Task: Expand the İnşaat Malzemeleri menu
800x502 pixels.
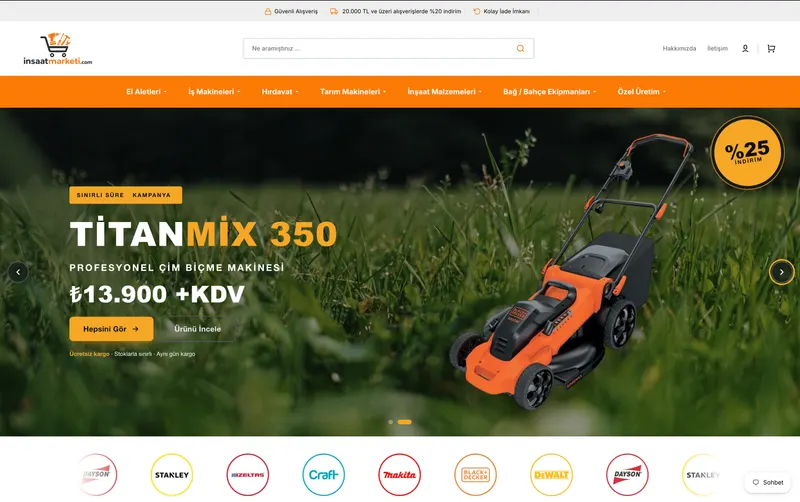Action: click(x=444, y=92)
